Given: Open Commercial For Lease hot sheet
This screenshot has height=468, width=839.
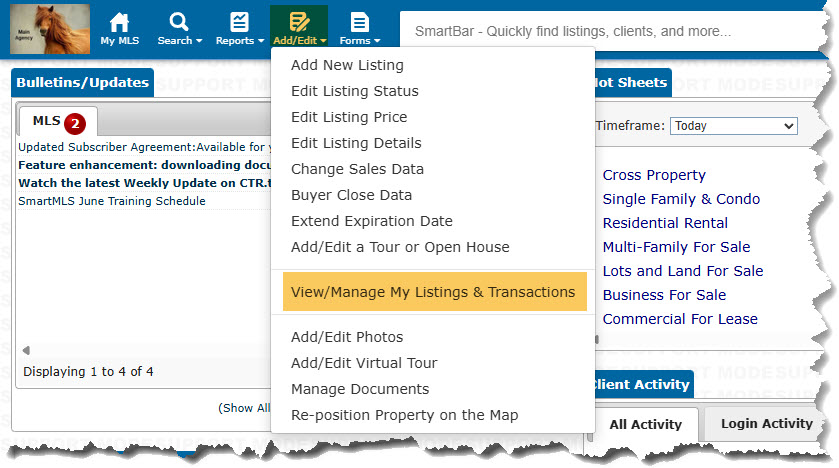Looking at the screenshot, I should 680,319.
